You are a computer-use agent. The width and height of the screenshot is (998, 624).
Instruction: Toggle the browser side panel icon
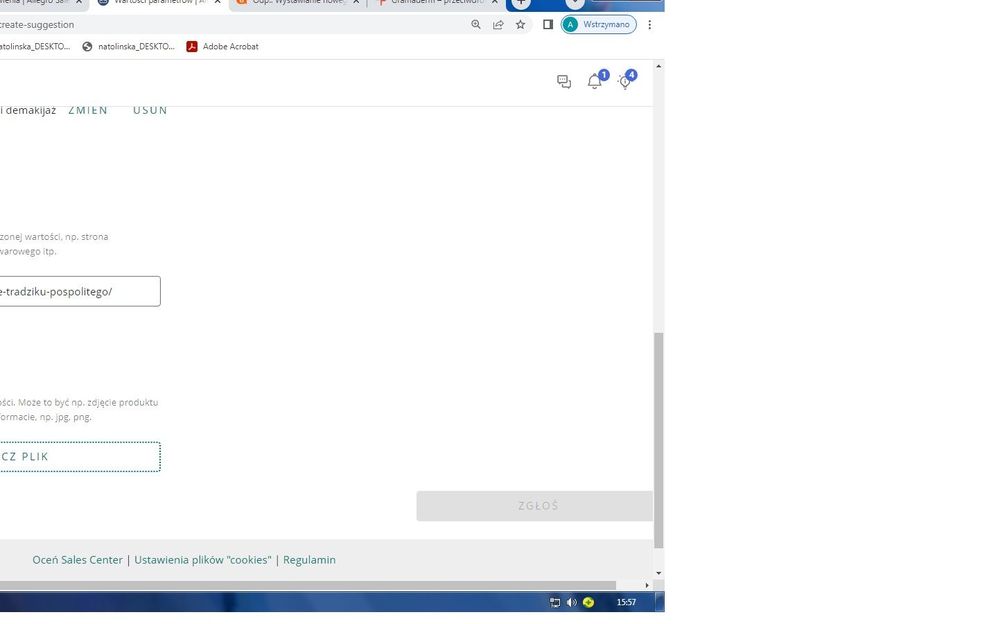548,25
